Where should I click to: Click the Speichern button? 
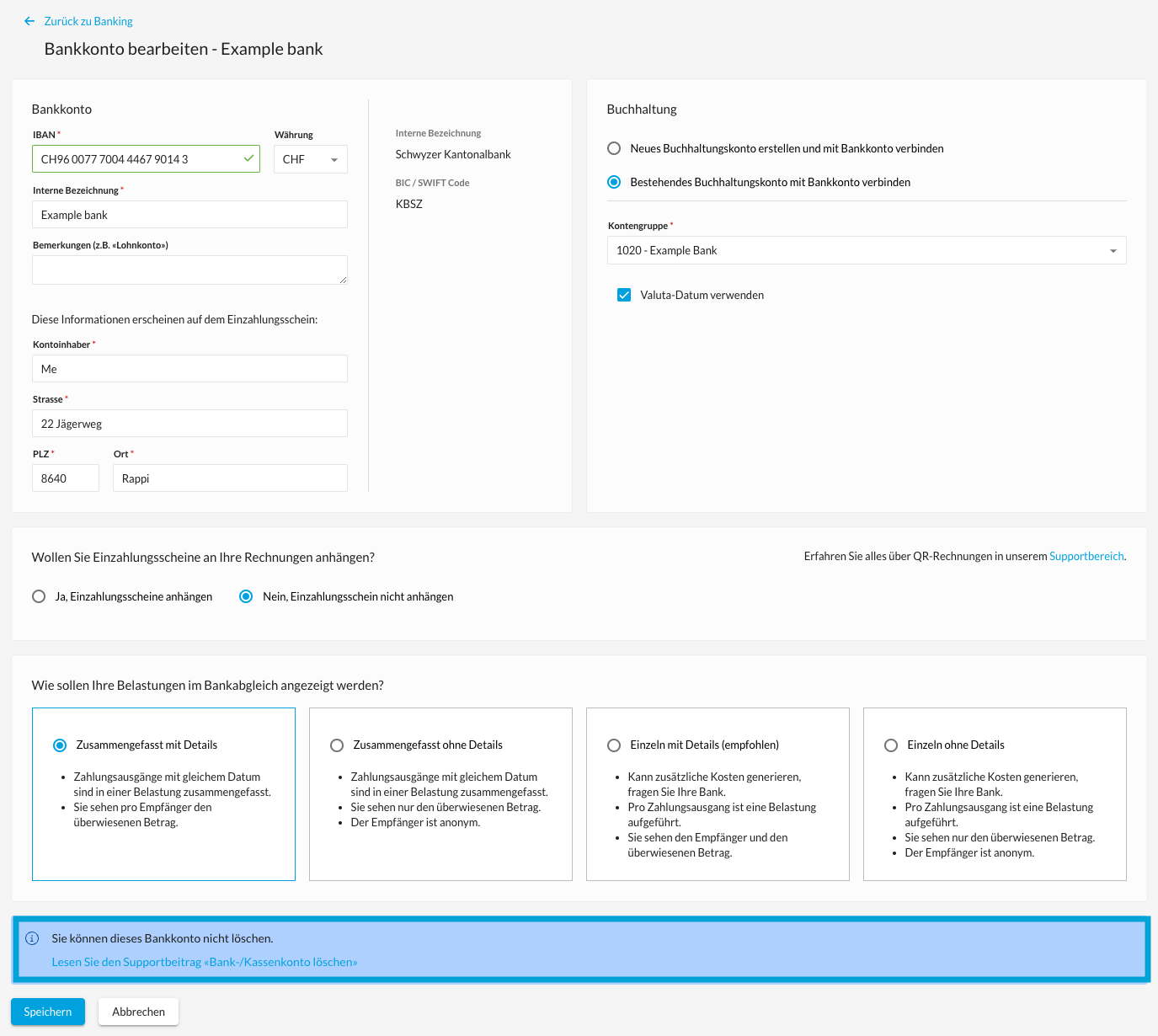48,1012
